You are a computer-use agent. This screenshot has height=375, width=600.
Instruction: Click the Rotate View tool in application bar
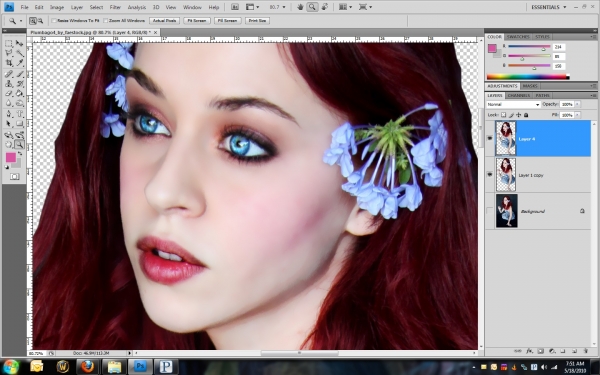[x=324, y=7]
